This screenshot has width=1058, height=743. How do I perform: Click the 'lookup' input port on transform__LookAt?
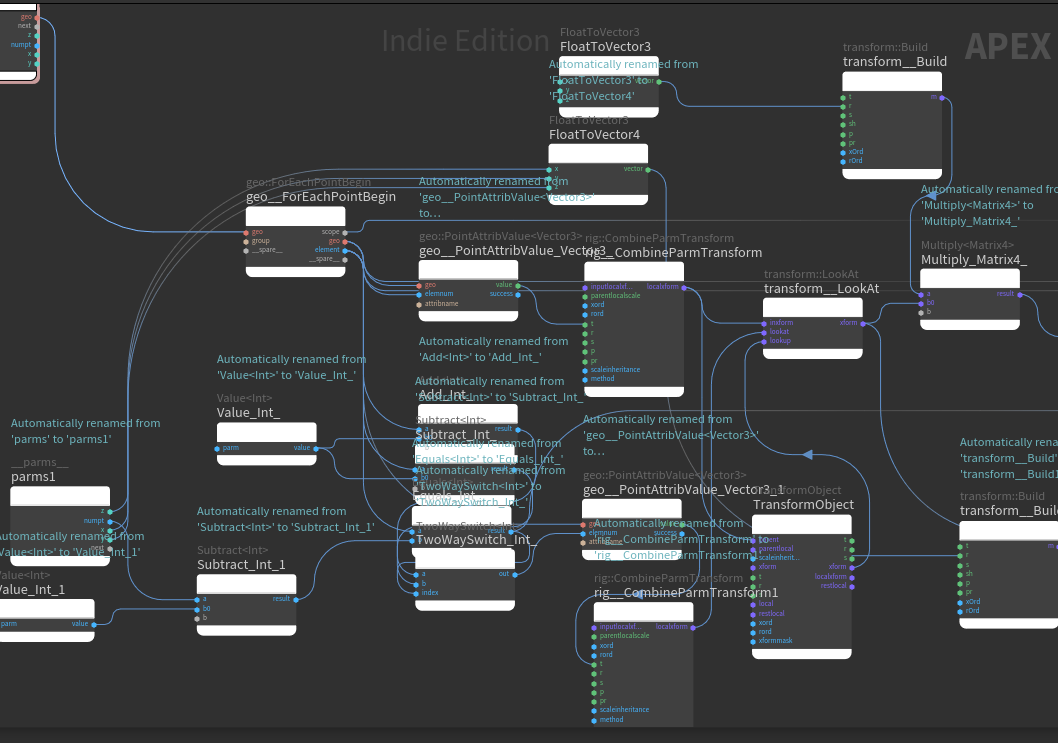point(764,341)
